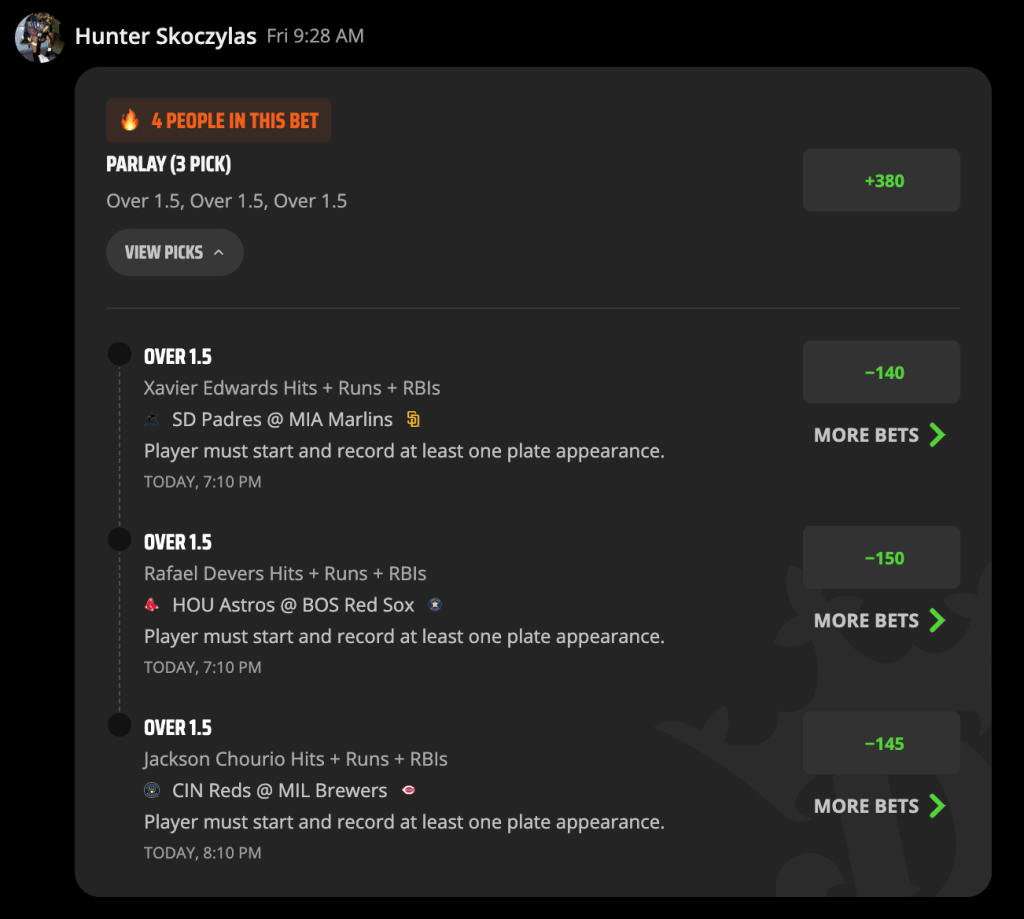Click the 4 People In This Bet badge
Screen dimensions: 1024x919
(x=219, y=120)
